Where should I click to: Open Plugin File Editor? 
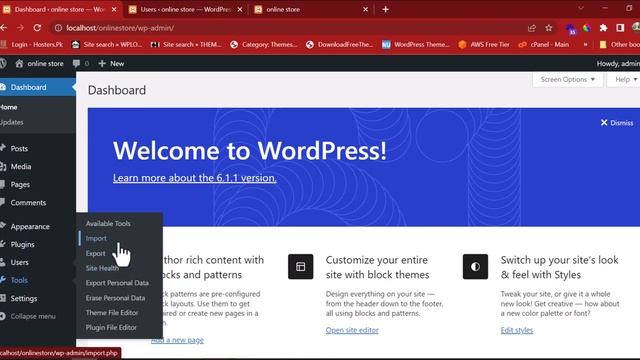click(x=111, y=327)
